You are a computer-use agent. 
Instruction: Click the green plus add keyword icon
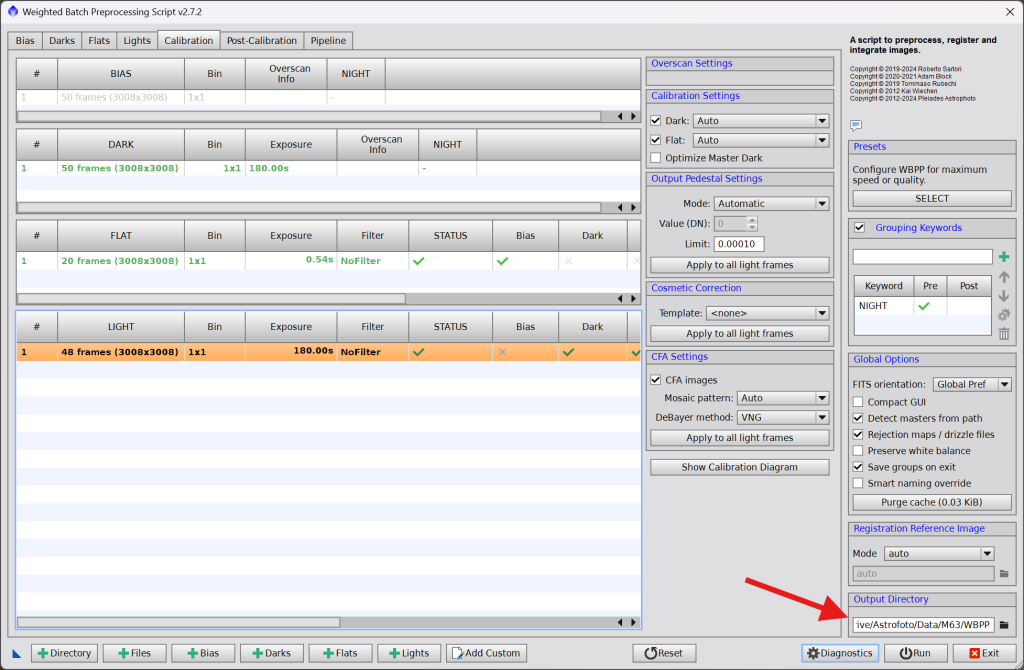(x=1004, y=257)
